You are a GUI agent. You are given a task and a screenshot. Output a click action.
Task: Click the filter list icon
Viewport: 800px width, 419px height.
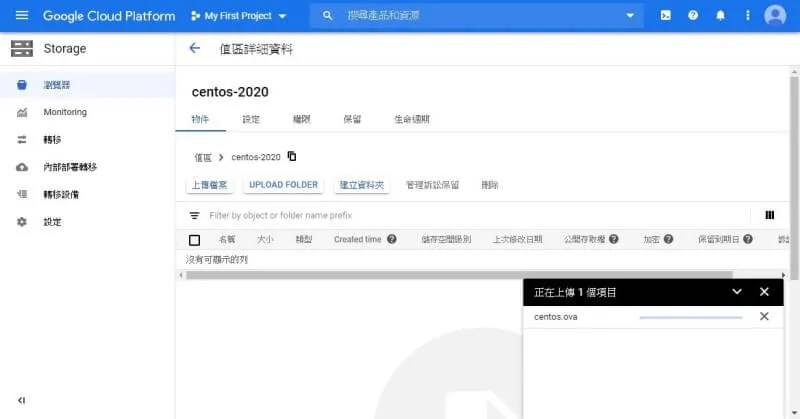click(194, 215)
